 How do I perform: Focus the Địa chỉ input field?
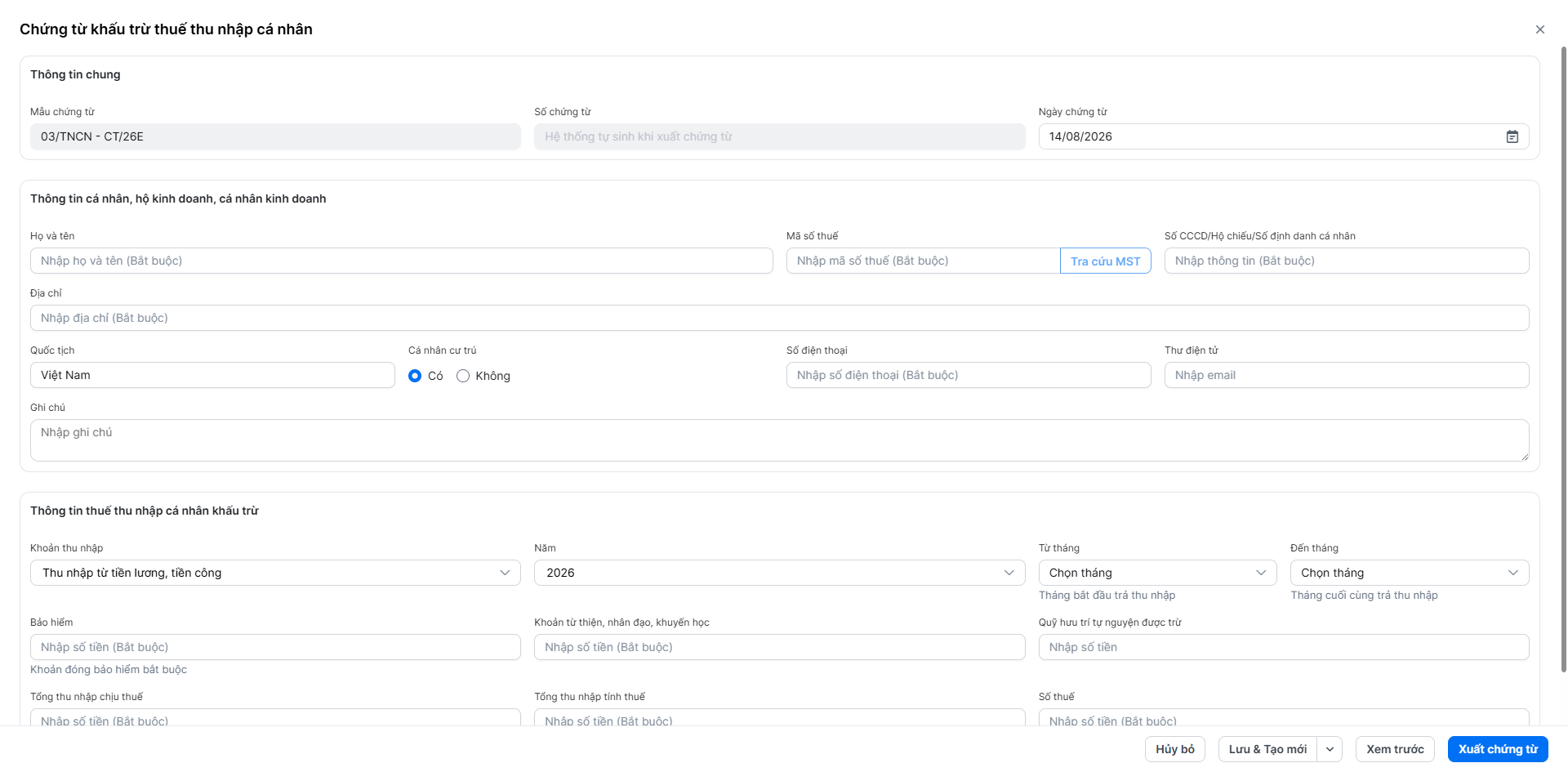click(780, 318)
